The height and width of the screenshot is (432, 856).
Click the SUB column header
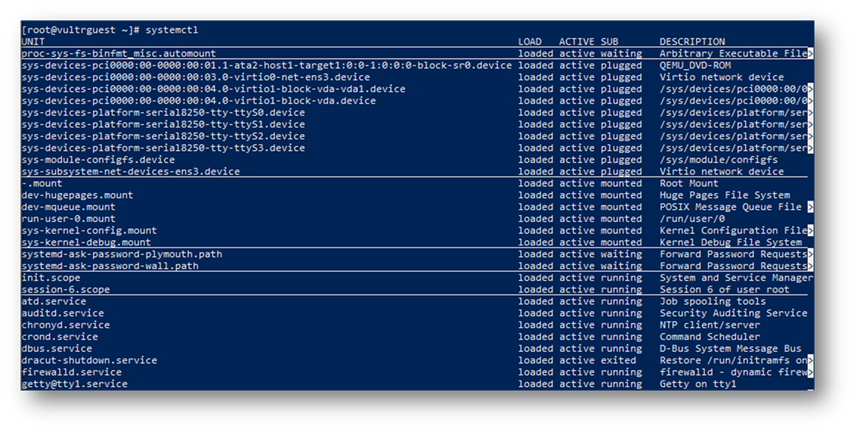point(609,41)
